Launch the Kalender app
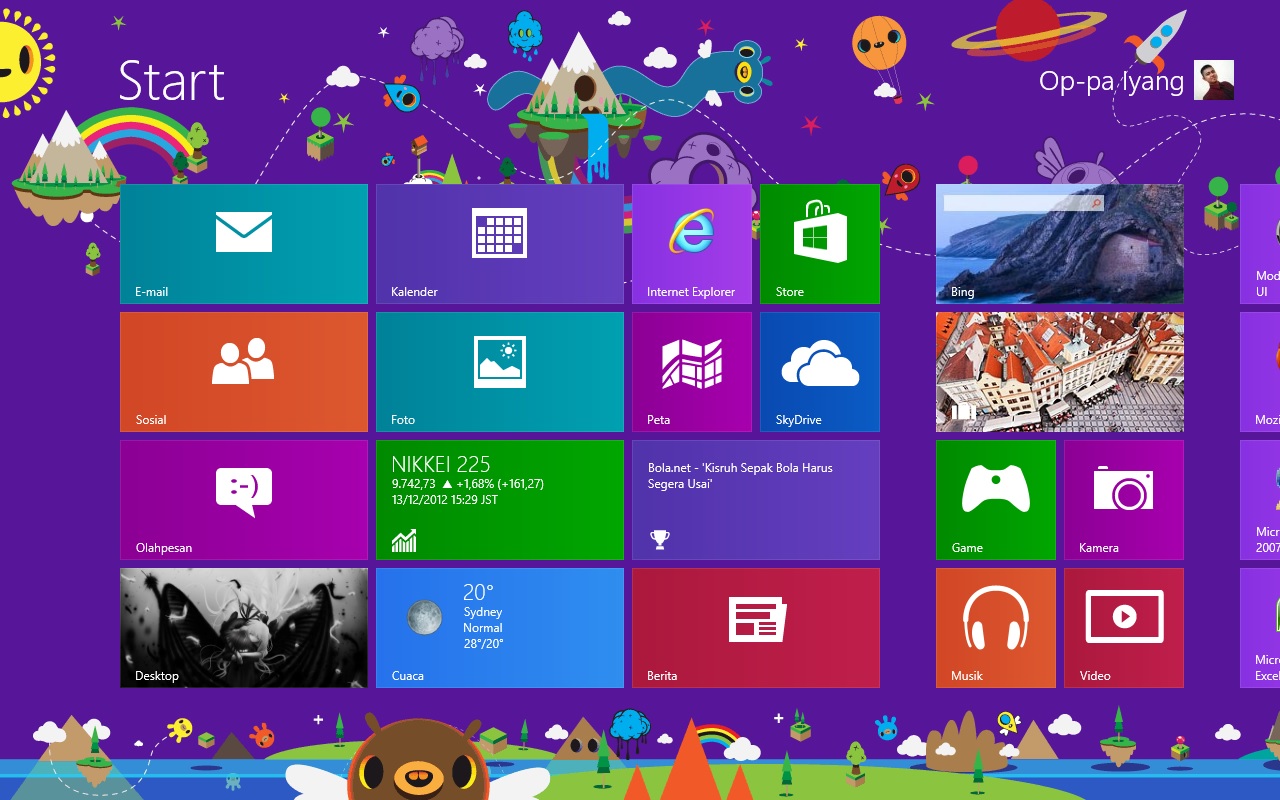 coord(500,243)
